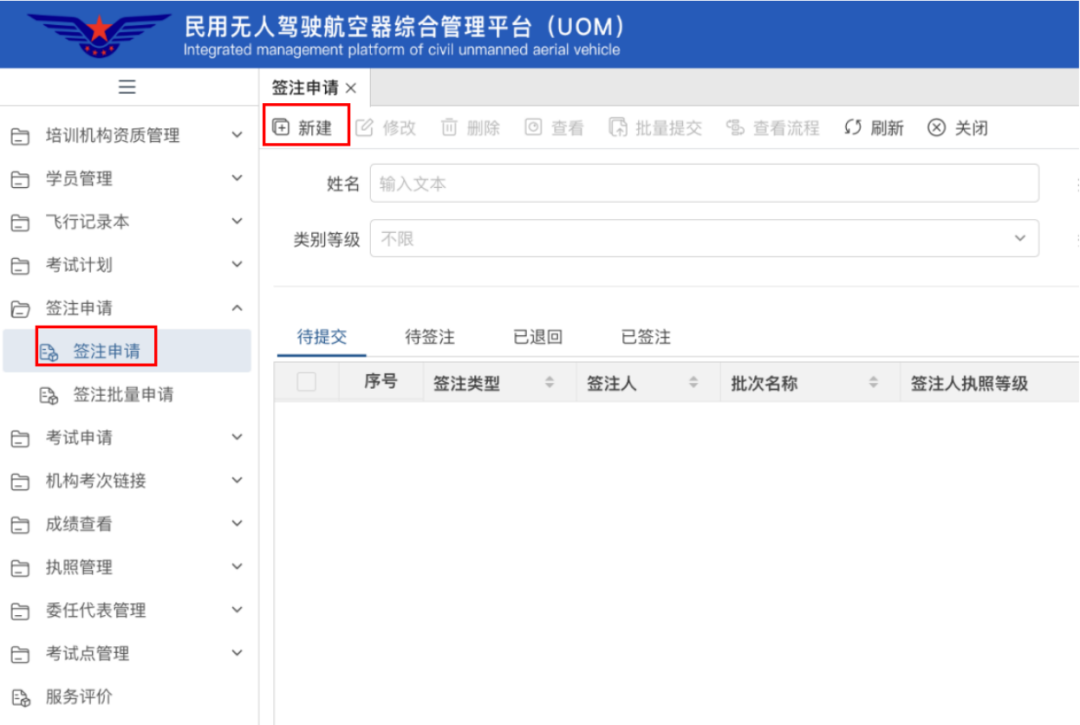Click folder icon beside 考试点管理

tap(21, 655)
